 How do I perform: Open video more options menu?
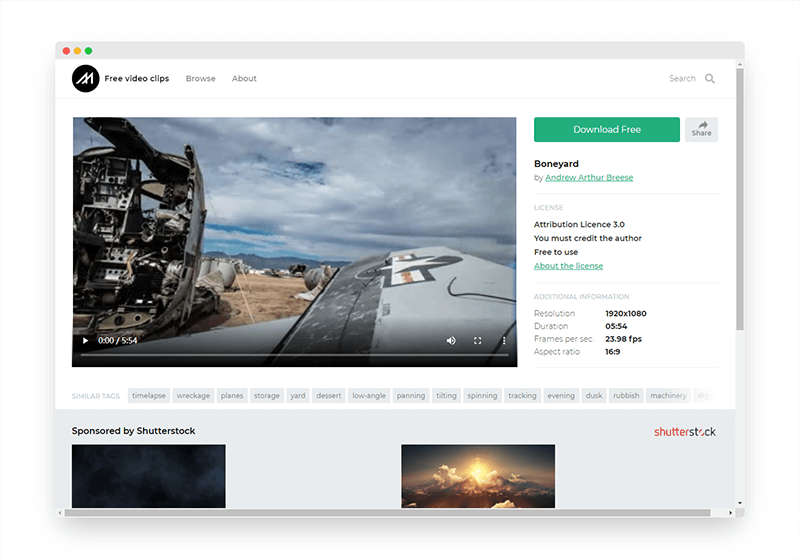click(x=504, y=341)
